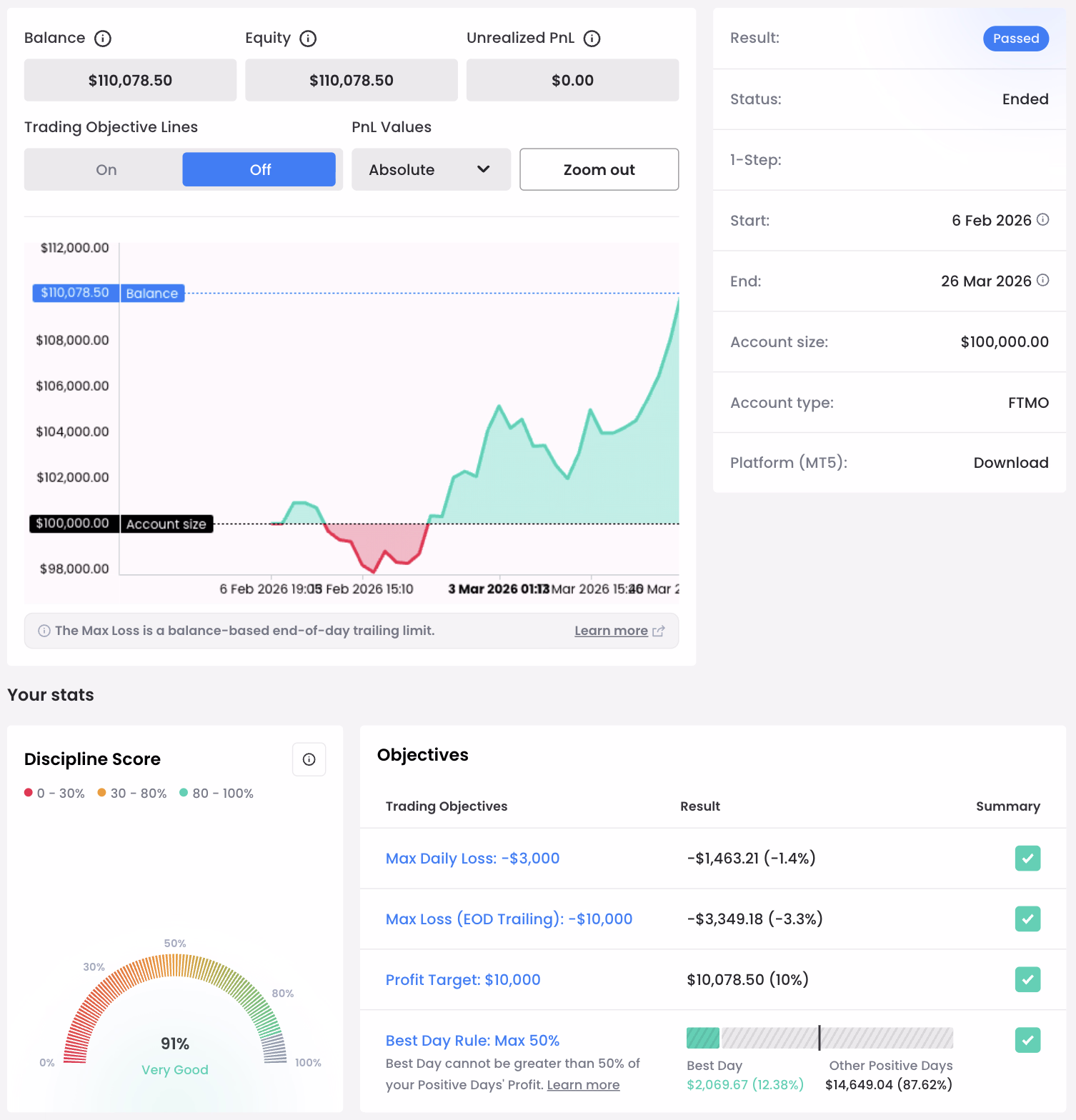Click the info icon beside Start date
Viewport: 1076px width, 1120px height.
click(x=1043, y=220)
